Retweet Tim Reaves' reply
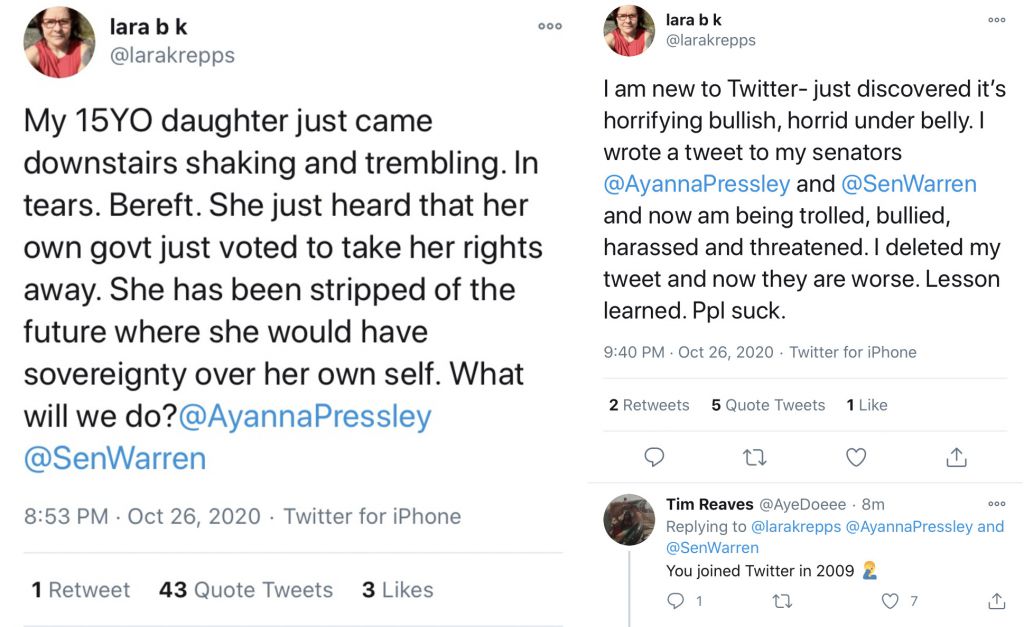1024x627 pixels. tap(784, 601)
